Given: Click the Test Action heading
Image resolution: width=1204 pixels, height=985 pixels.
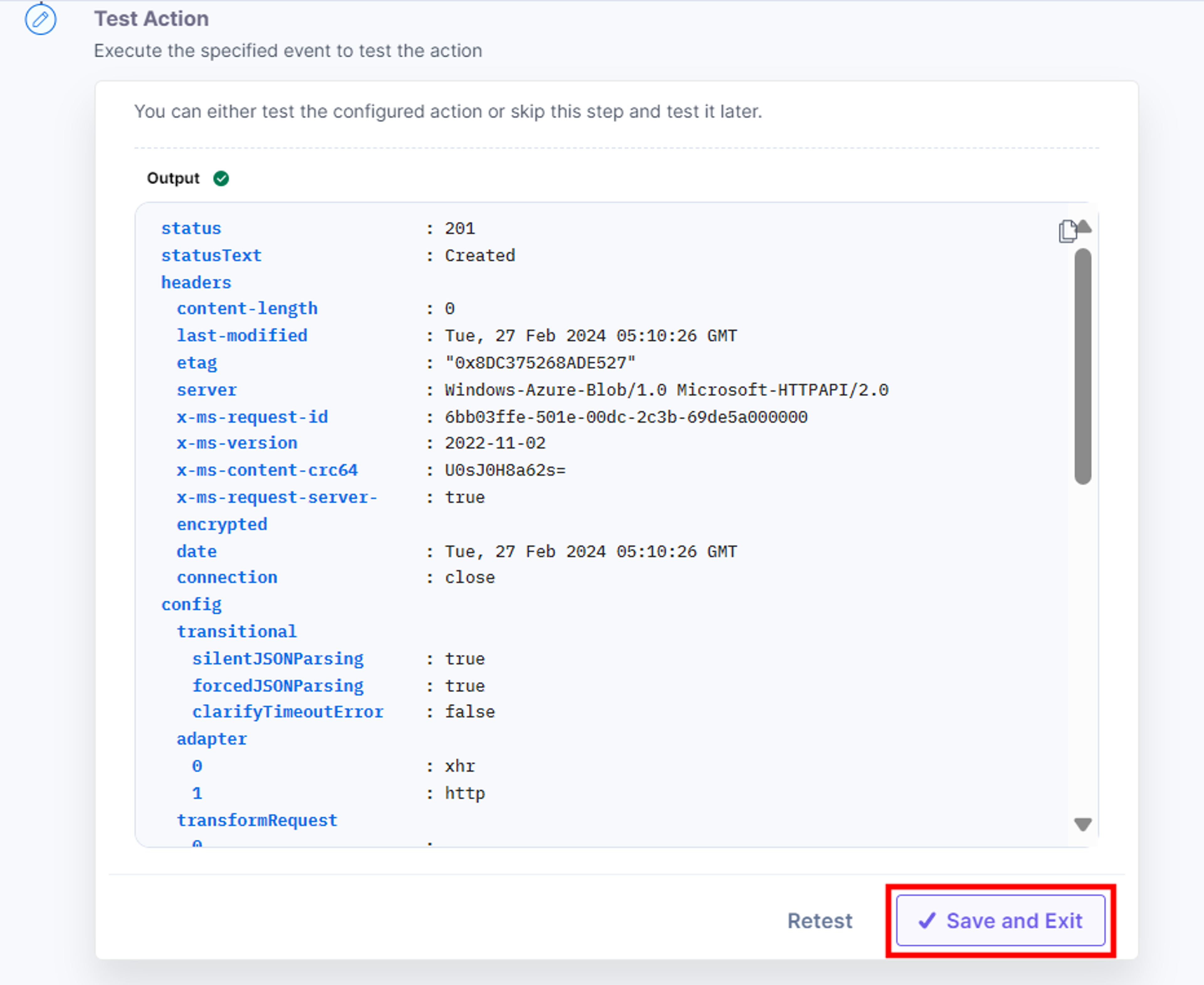Looking at the screenshot, I should click(151, 19).
